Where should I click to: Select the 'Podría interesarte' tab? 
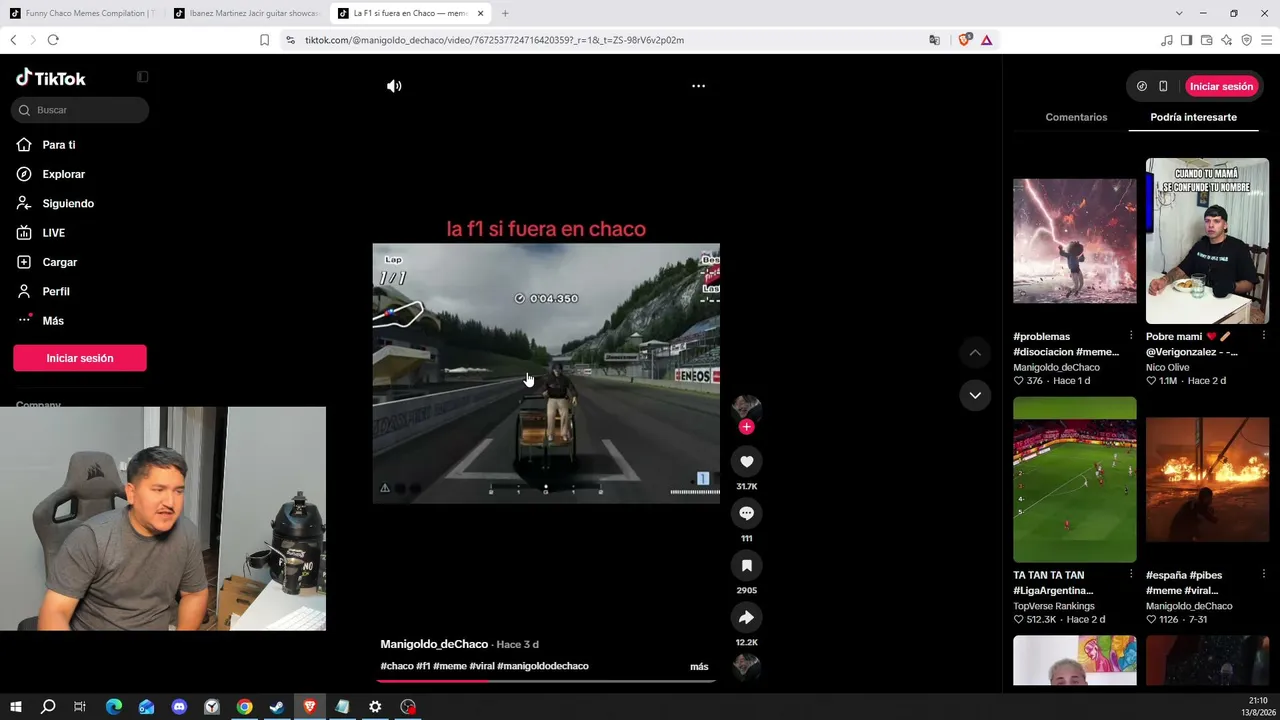pos(1193,117)
